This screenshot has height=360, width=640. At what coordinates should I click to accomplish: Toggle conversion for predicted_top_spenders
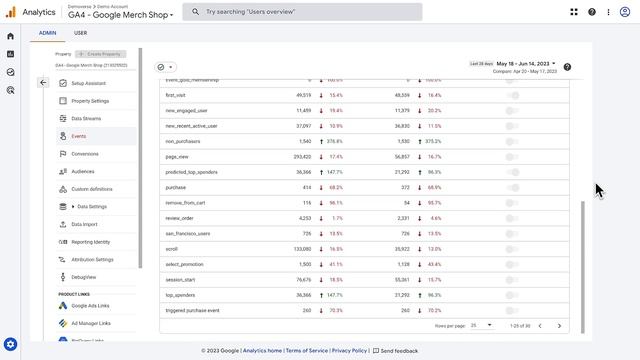pos(512,172)
